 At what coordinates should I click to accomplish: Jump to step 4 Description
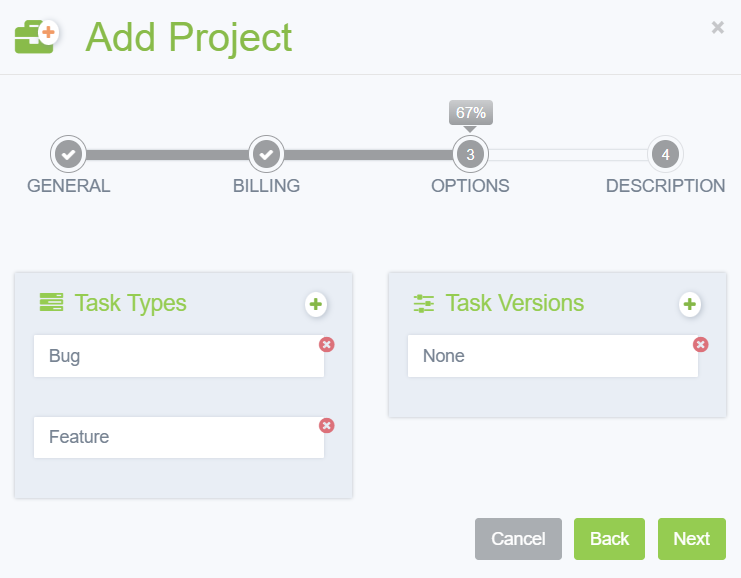point(665,155)
